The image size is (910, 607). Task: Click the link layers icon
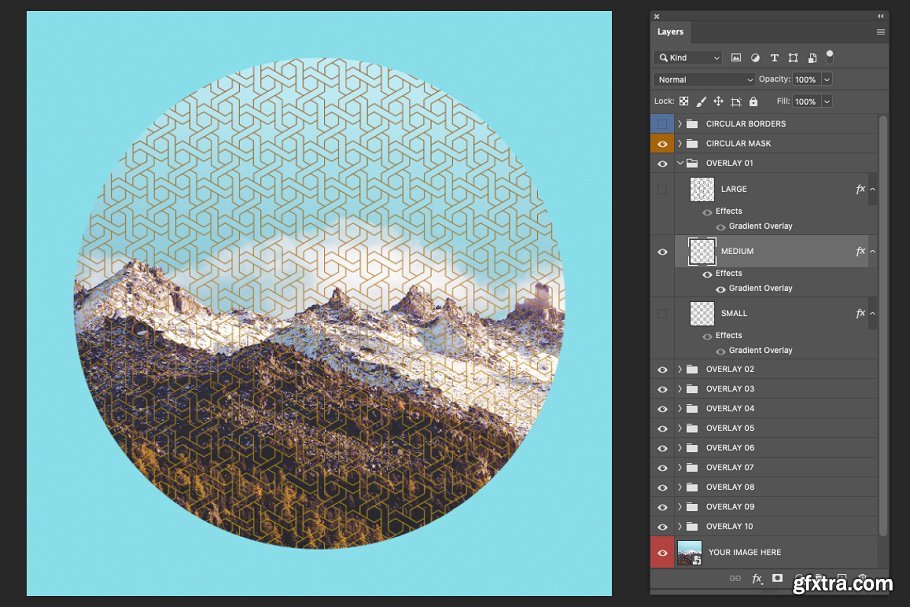[735, 579]
